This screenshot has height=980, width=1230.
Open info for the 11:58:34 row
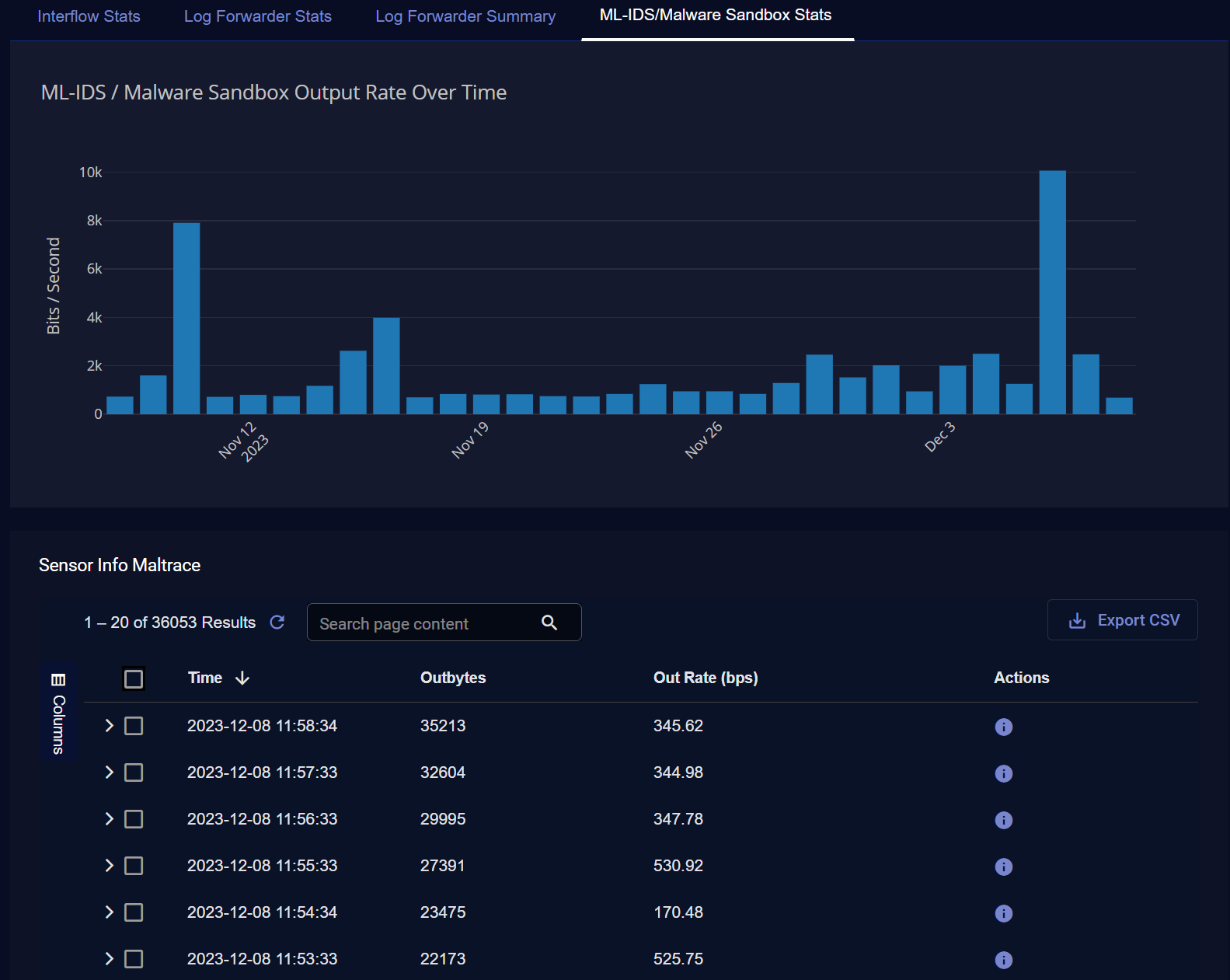point(1003,727)
